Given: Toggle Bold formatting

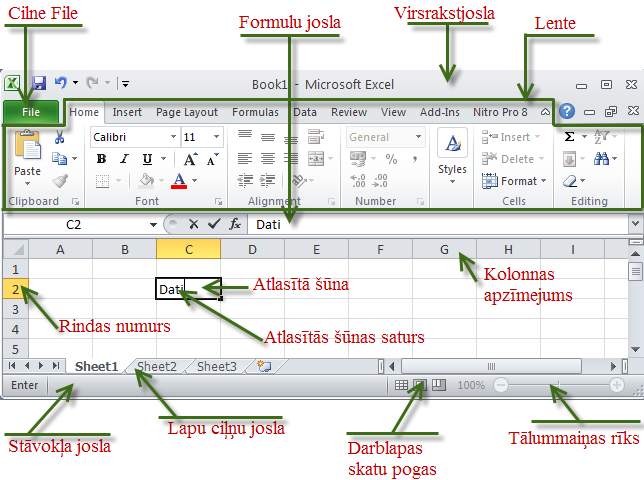Looking at the screenshot, I should [101, 159].
